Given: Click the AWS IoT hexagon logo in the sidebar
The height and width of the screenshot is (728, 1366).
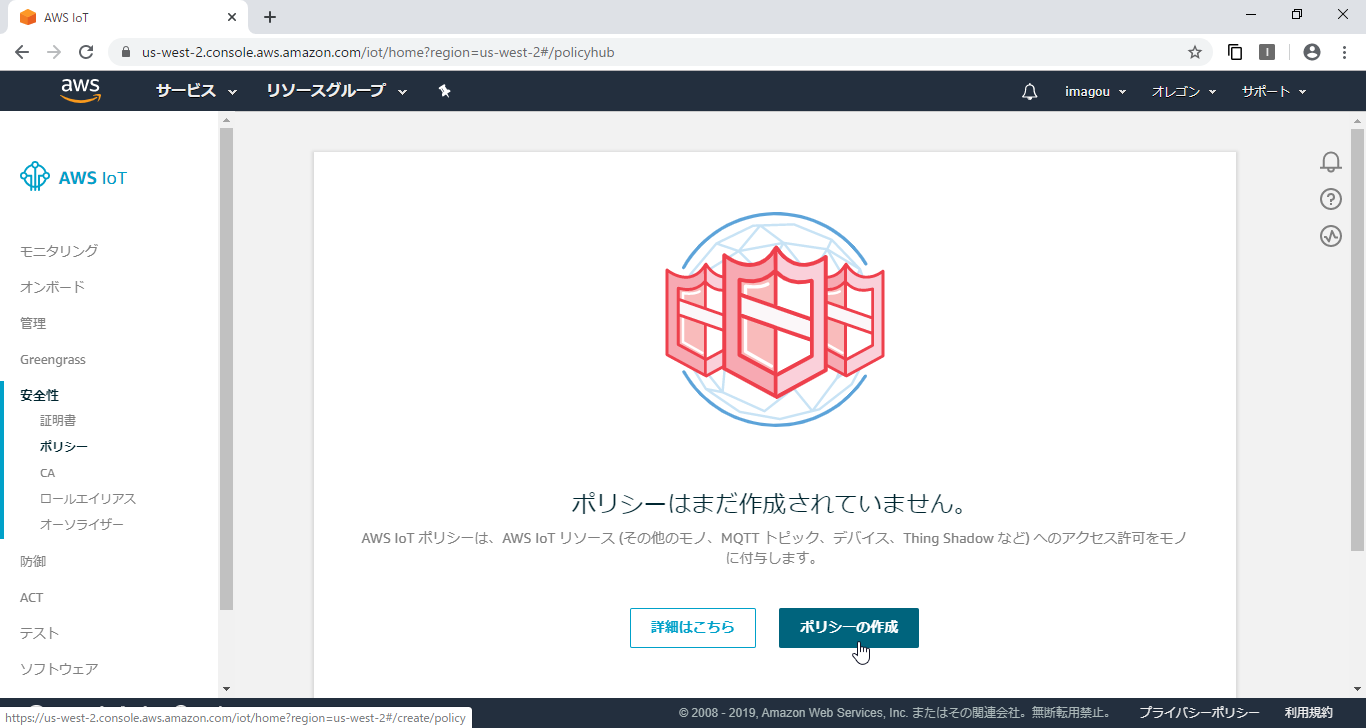Looking at the screenshot, I should (x=35, y=176).
